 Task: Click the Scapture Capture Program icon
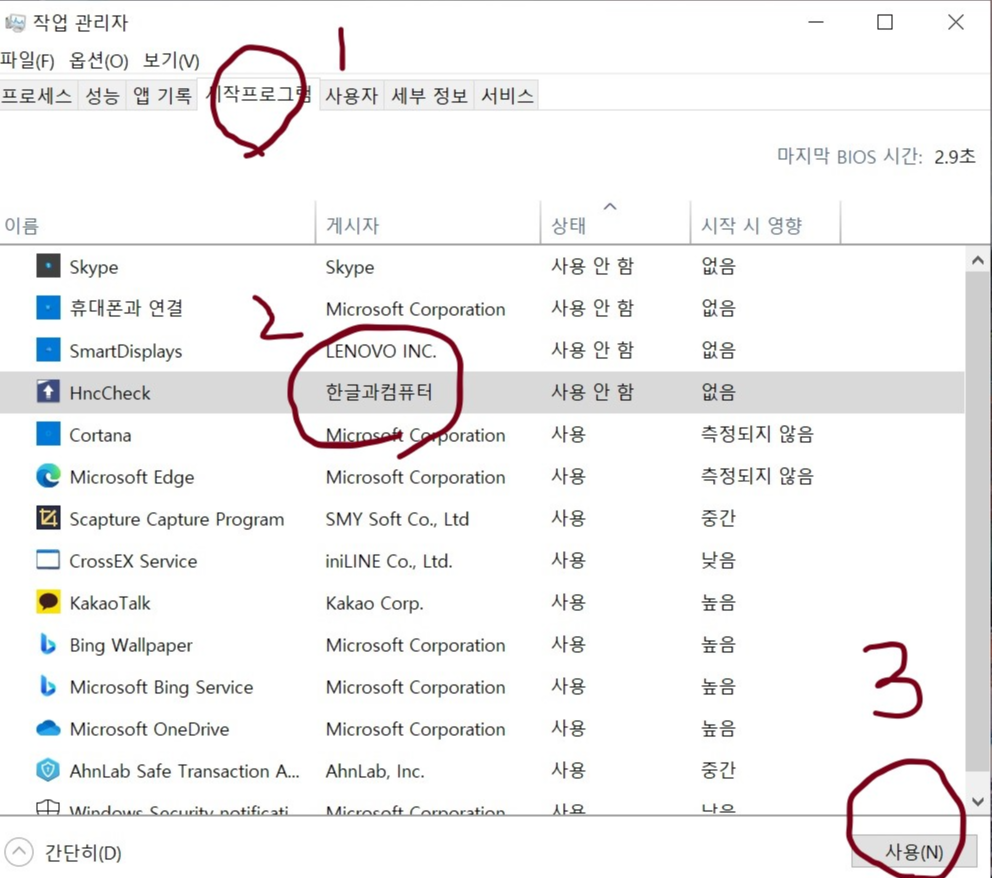pyautogui.click(x=48, y=518)
